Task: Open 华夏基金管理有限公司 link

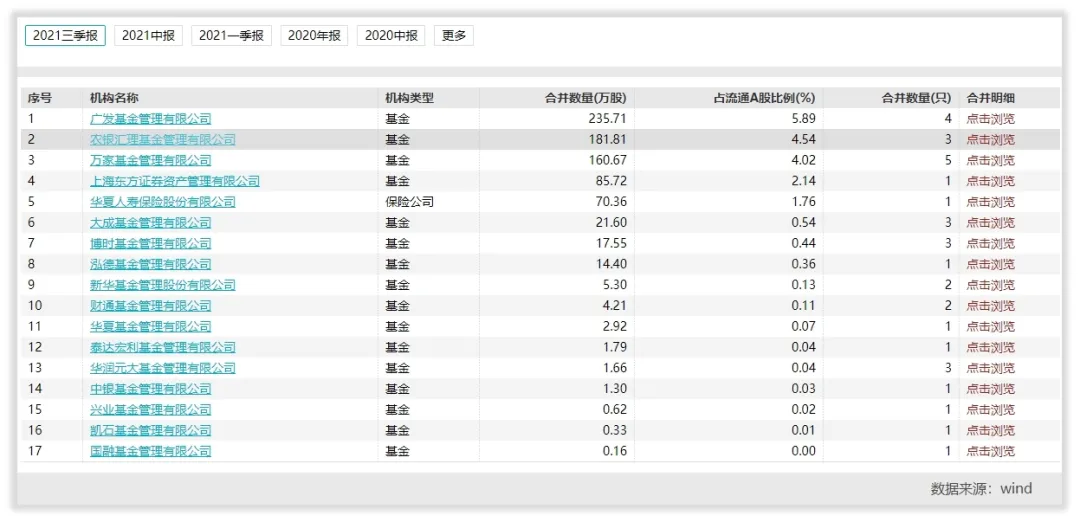Action: [151, 326]
